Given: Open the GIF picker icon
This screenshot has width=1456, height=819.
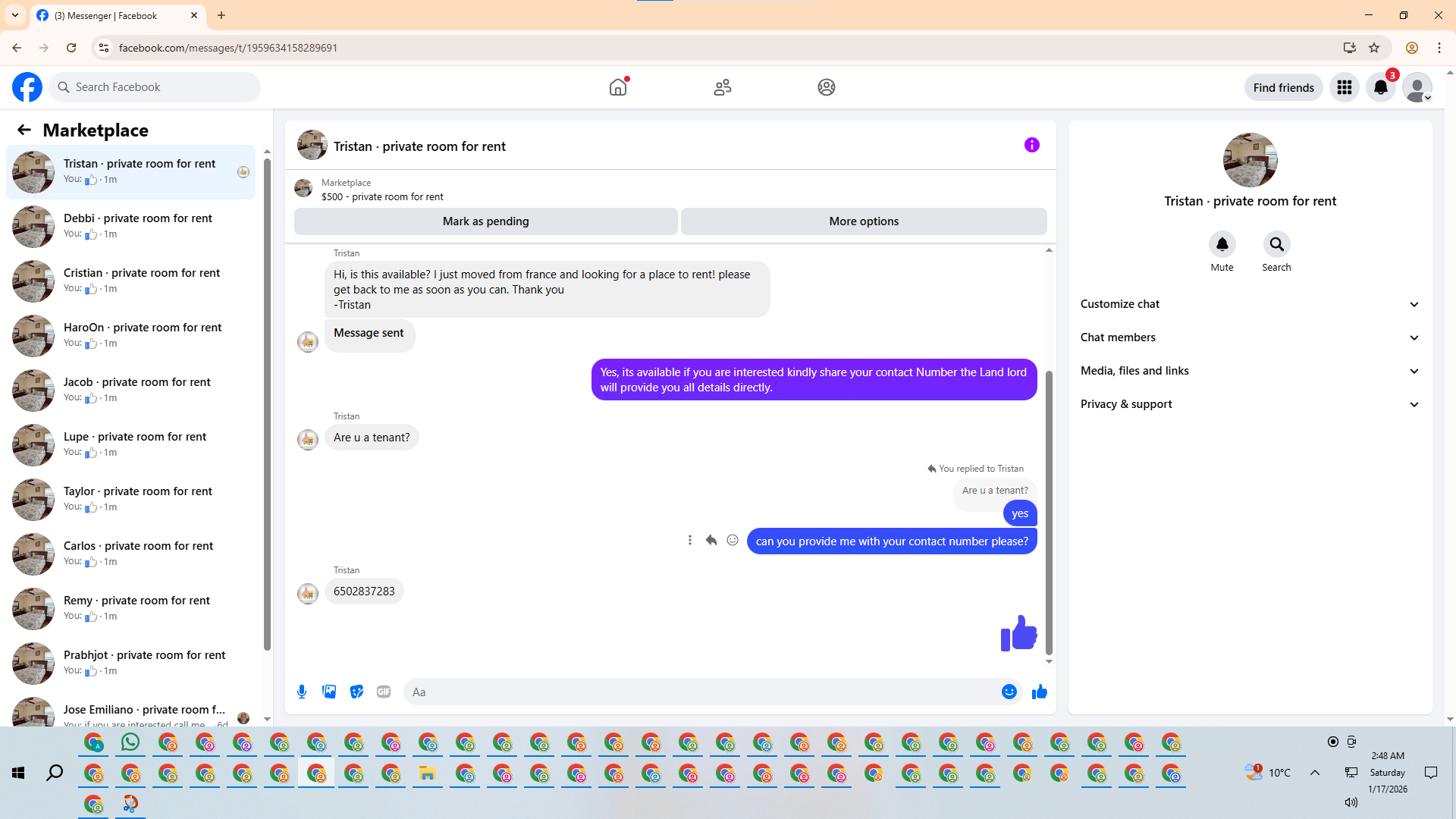Looking at the screenshot, I should (384, 692).
